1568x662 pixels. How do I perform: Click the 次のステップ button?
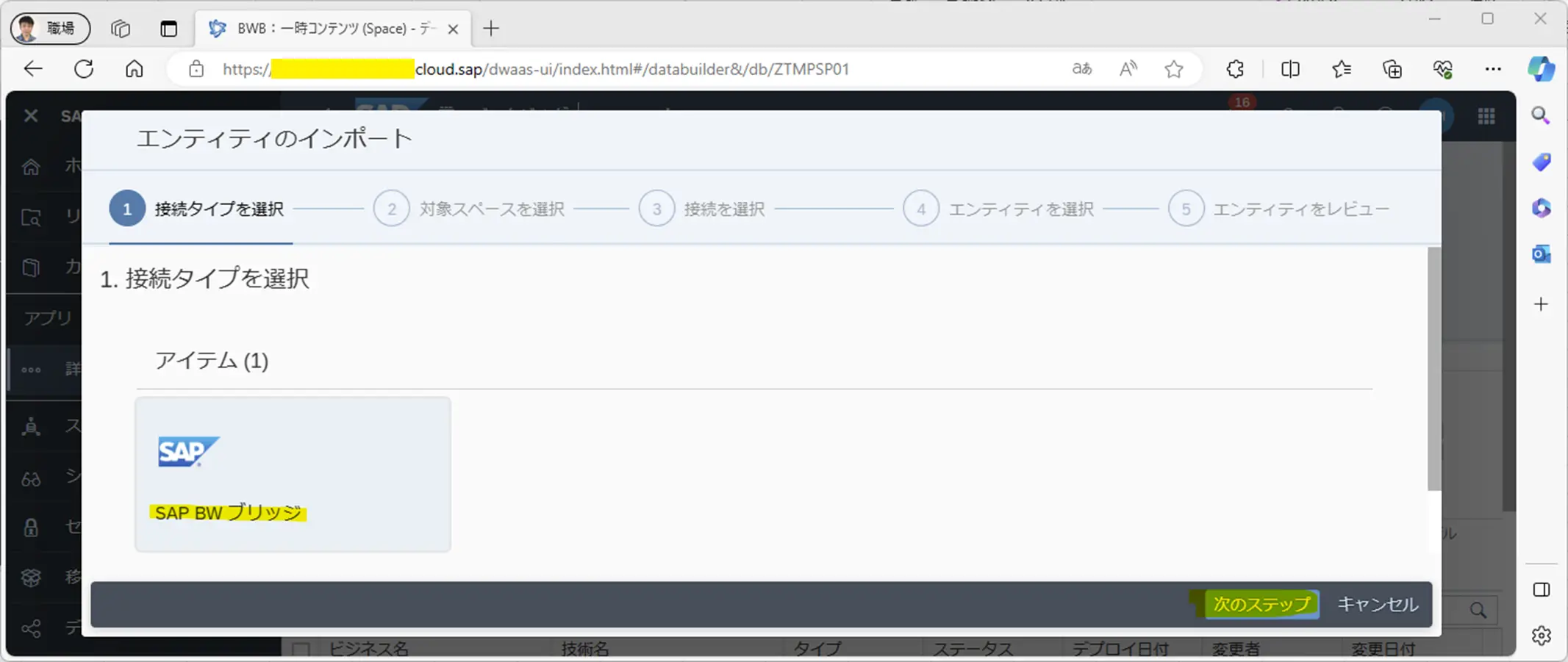tap(1261, 604)
